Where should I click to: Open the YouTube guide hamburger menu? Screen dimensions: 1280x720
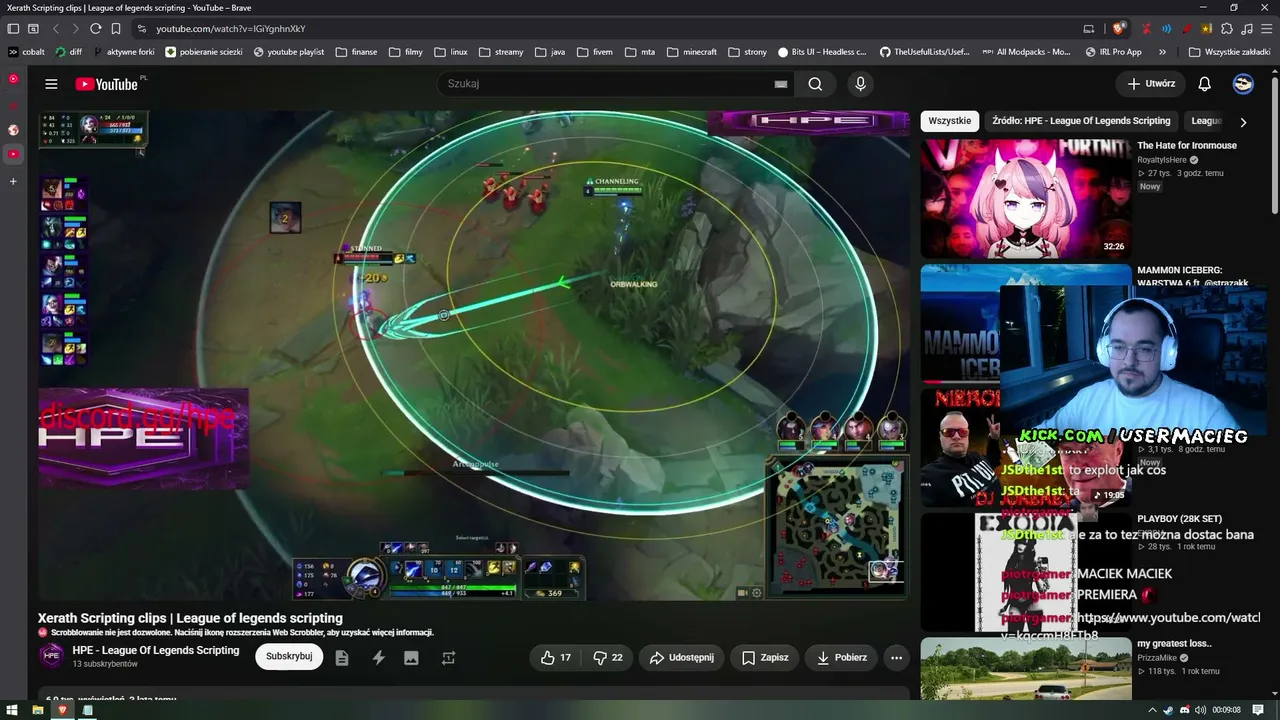(x=51, y=84)
